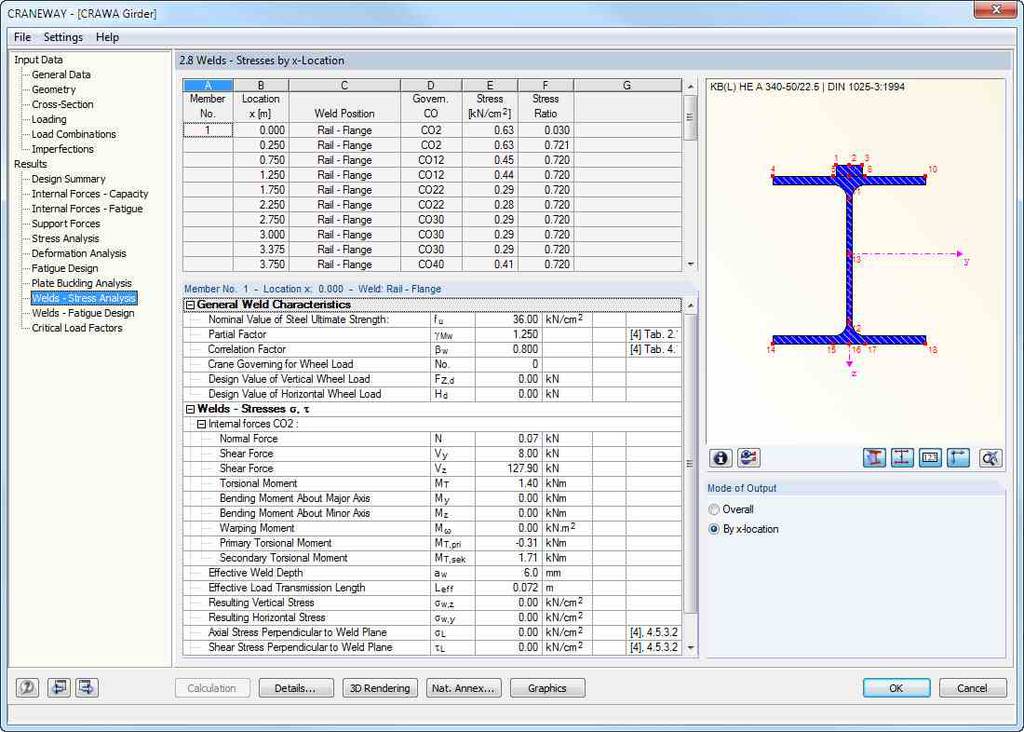The height and width of the screenshot is (732, 1024).
Task: Open Stress Analysis results
Action: (65, 238)
